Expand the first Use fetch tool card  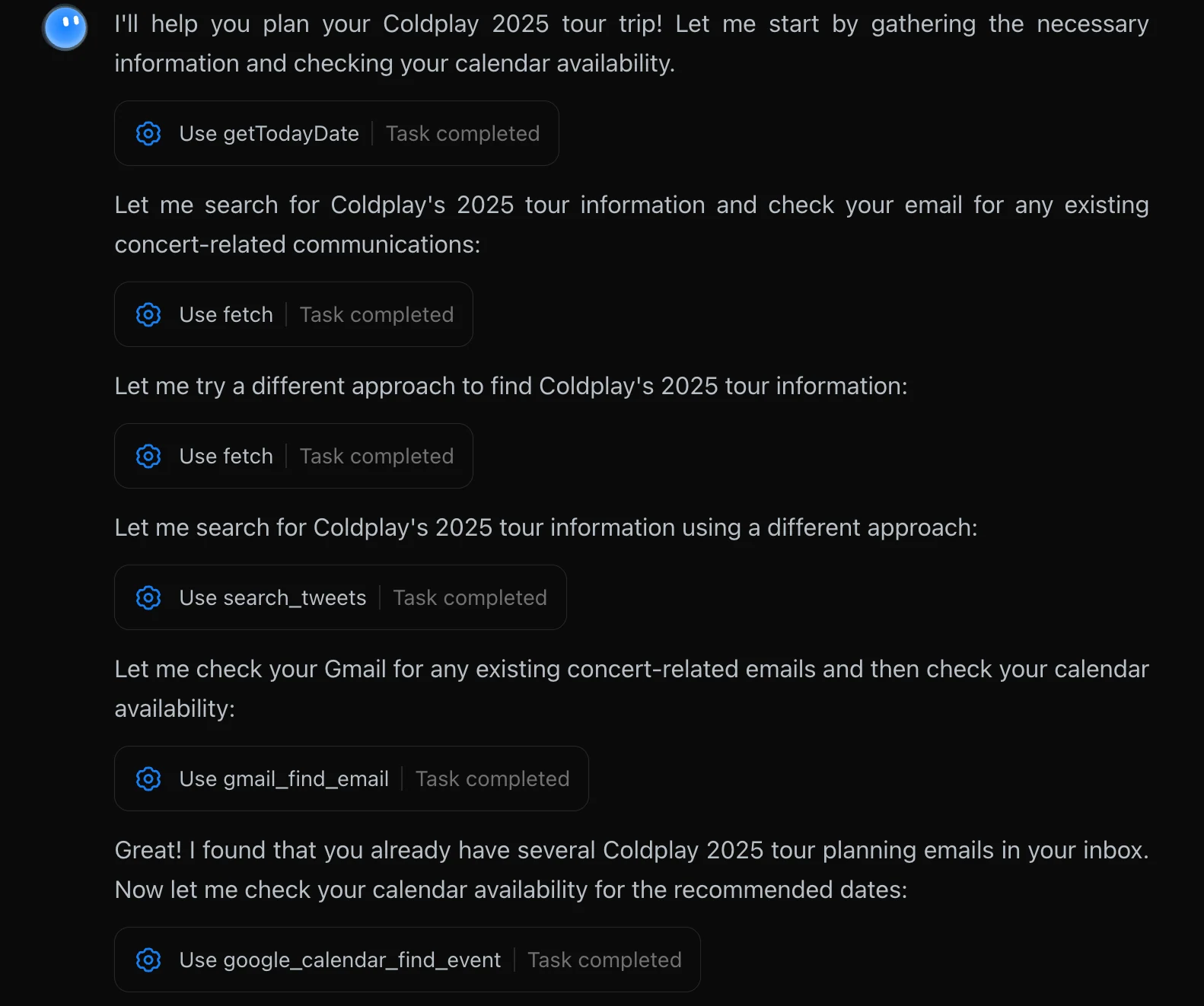point(294,314)
